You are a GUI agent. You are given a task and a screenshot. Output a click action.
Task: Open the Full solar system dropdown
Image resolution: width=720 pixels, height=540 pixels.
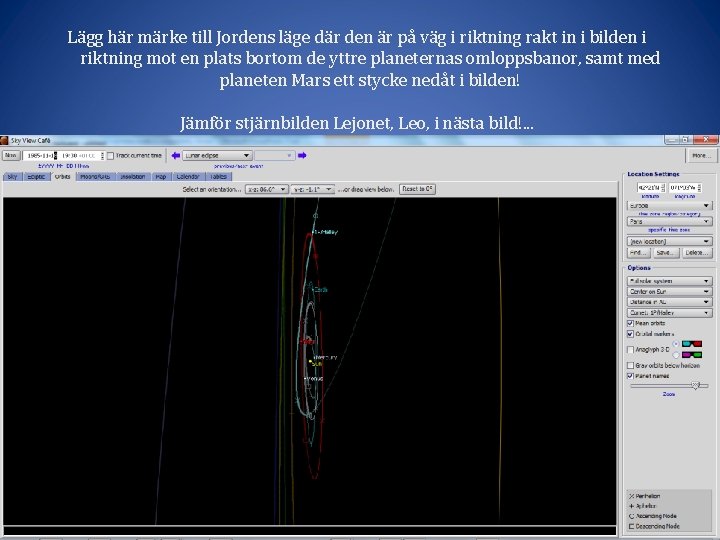pyautogui.click(x=669, y=281)
